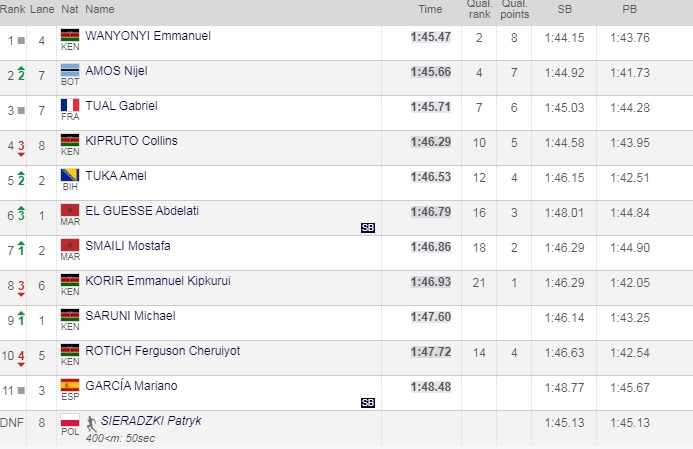
Task: Click the SB badge in EL GUESSE row
Action: point(368,228)
